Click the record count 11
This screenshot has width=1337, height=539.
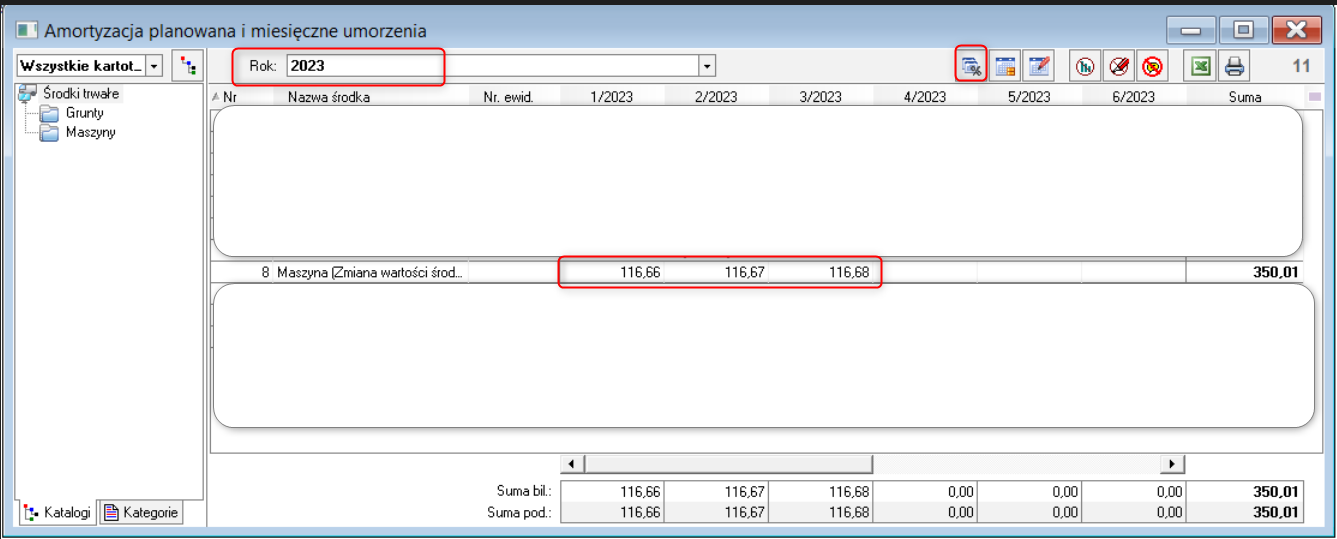click(x=1301, y=67)
